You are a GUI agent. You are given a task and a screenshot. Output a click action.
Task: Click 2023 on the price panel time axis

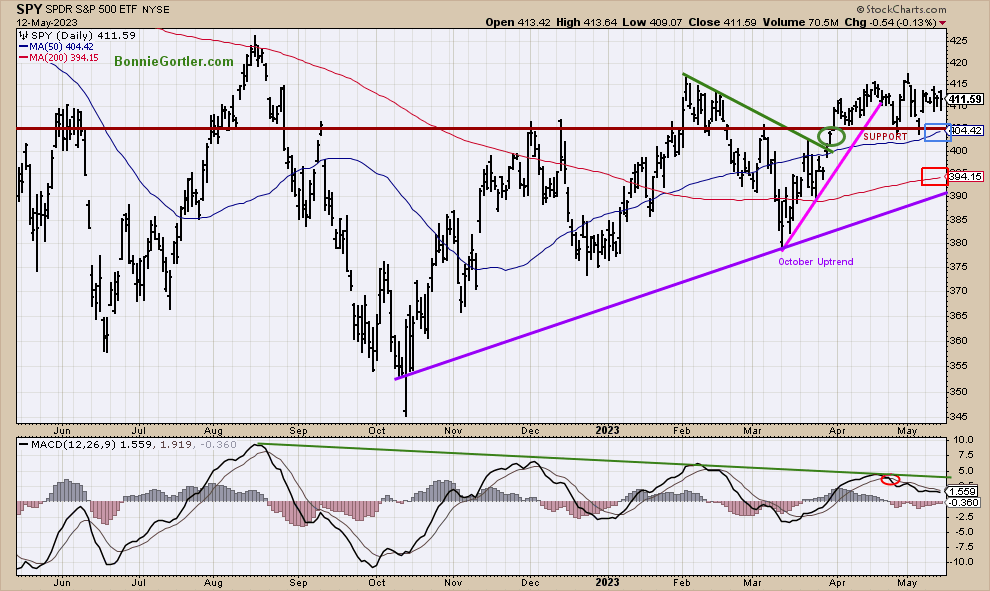click(607, 431)
